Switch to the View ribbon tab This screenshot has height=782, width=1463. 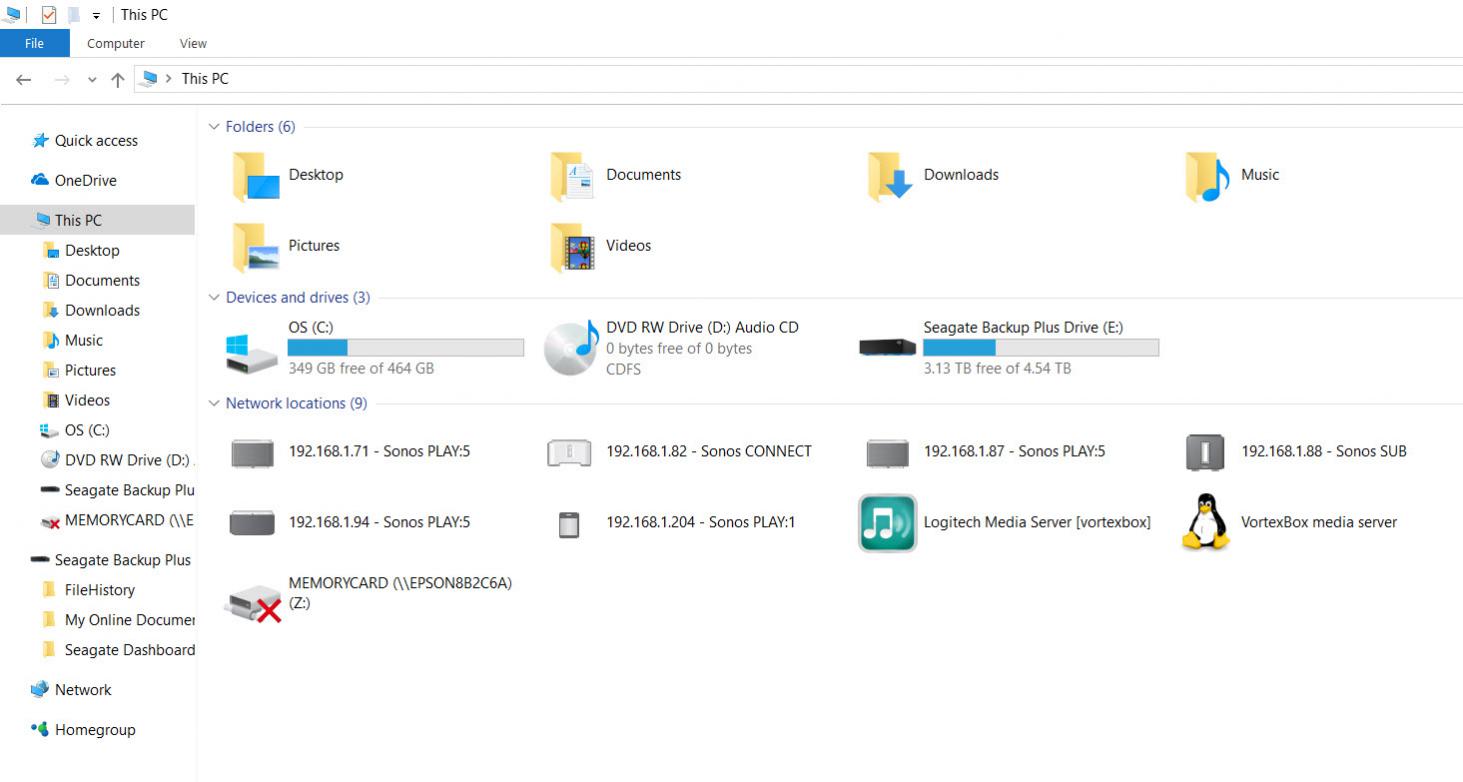click(193, 43)
